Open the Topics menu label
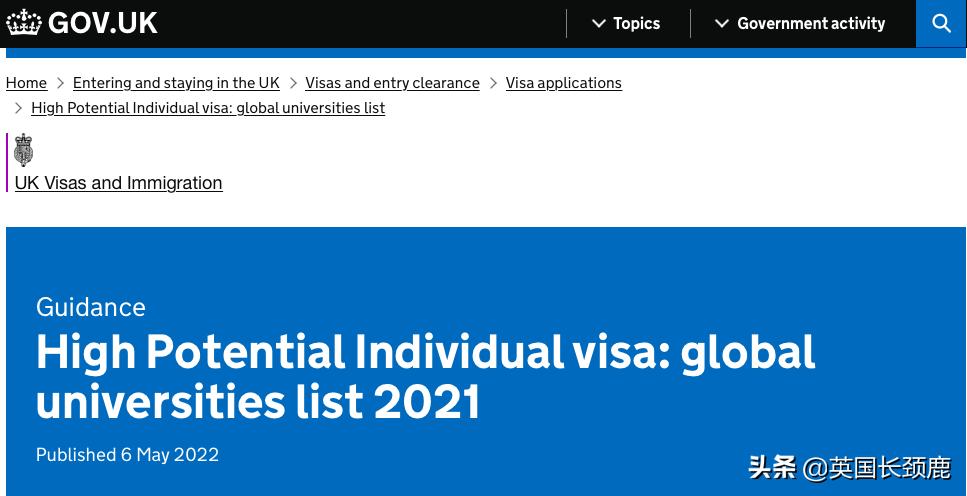Image resolution: width=967 pixels, height=496 pixels. click(x=636, y=23)
